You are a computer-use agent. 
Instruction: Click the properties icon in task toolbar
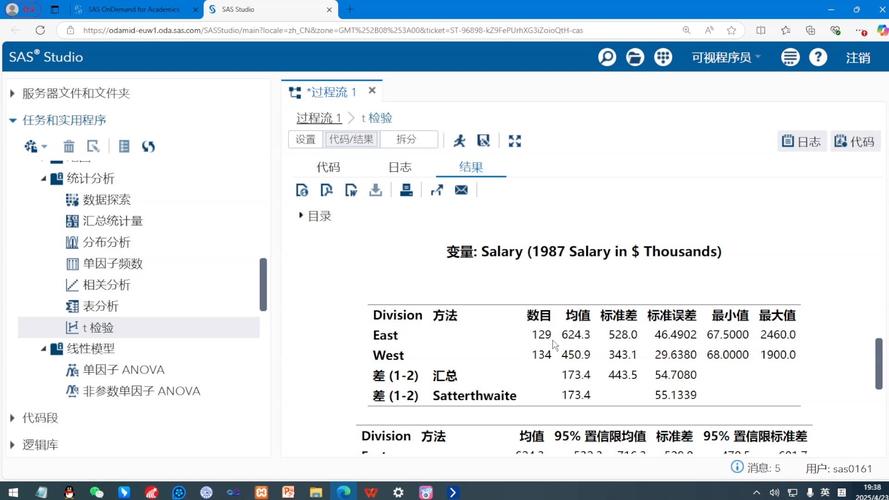93,146
